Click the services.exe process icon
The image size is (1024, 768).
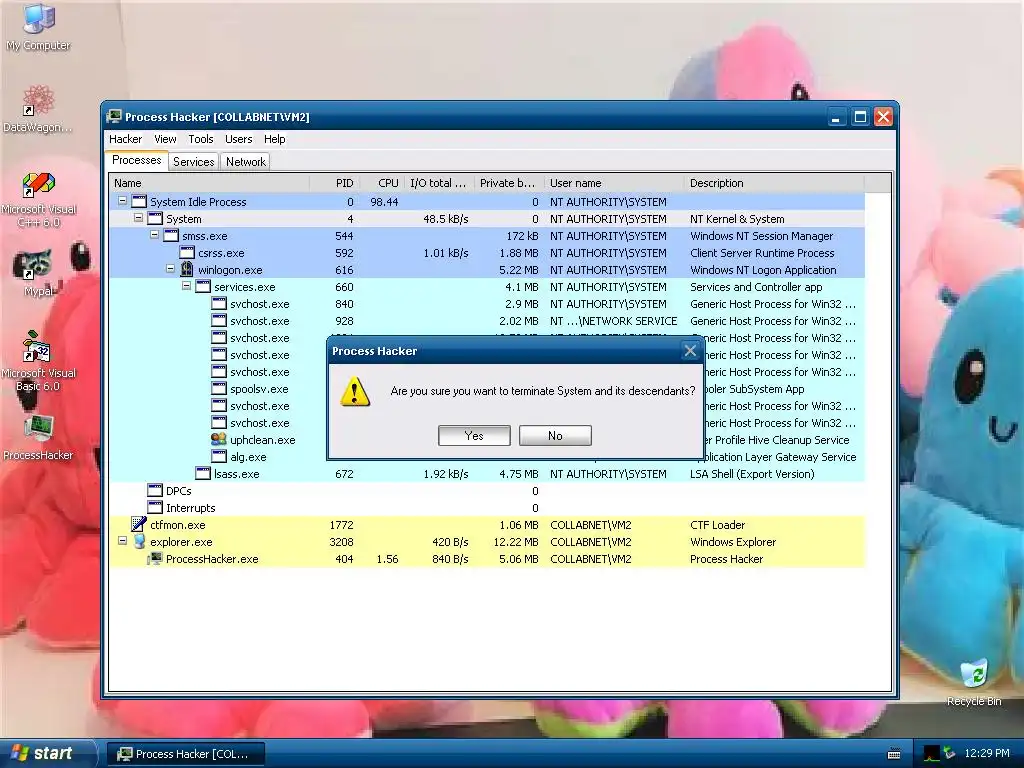(203, 286)
